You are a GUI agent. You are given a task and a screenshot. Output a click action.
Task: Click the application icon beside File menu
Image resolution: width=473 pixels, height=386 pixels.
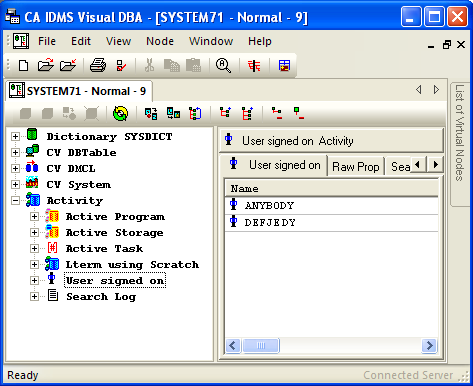click(x=21, y=41)
